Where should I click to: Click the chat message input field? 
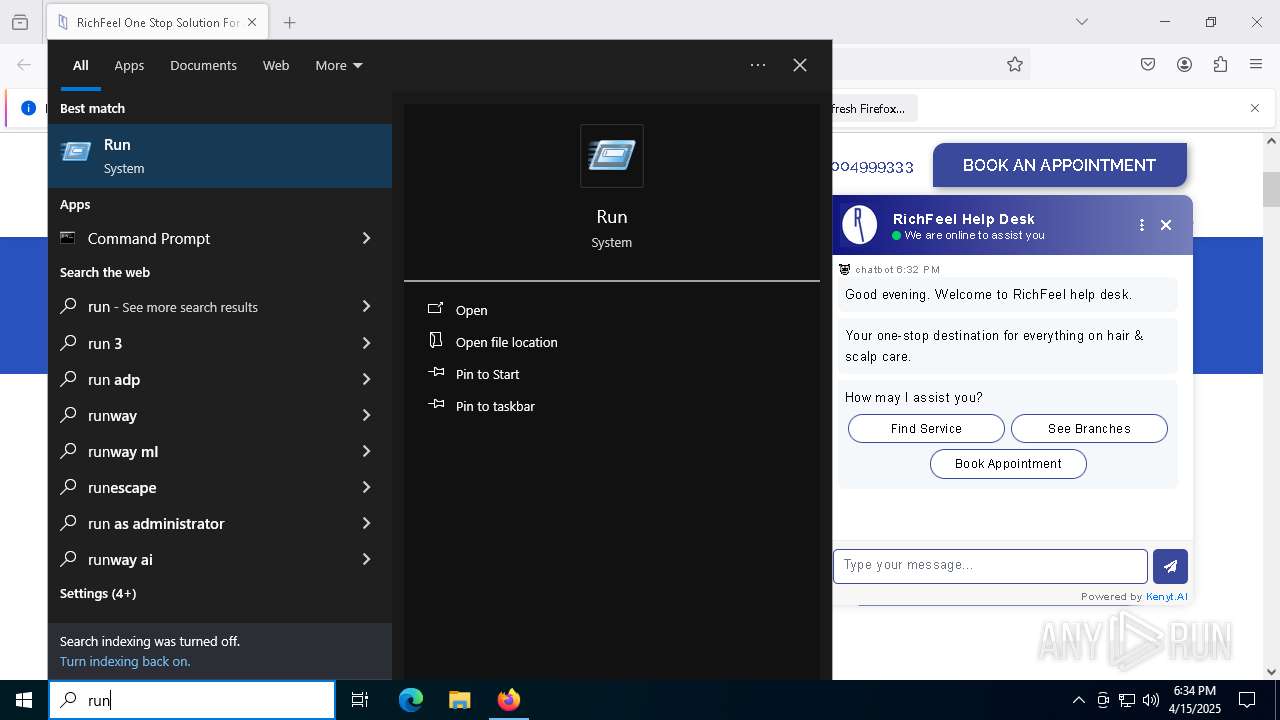(990, 566)
